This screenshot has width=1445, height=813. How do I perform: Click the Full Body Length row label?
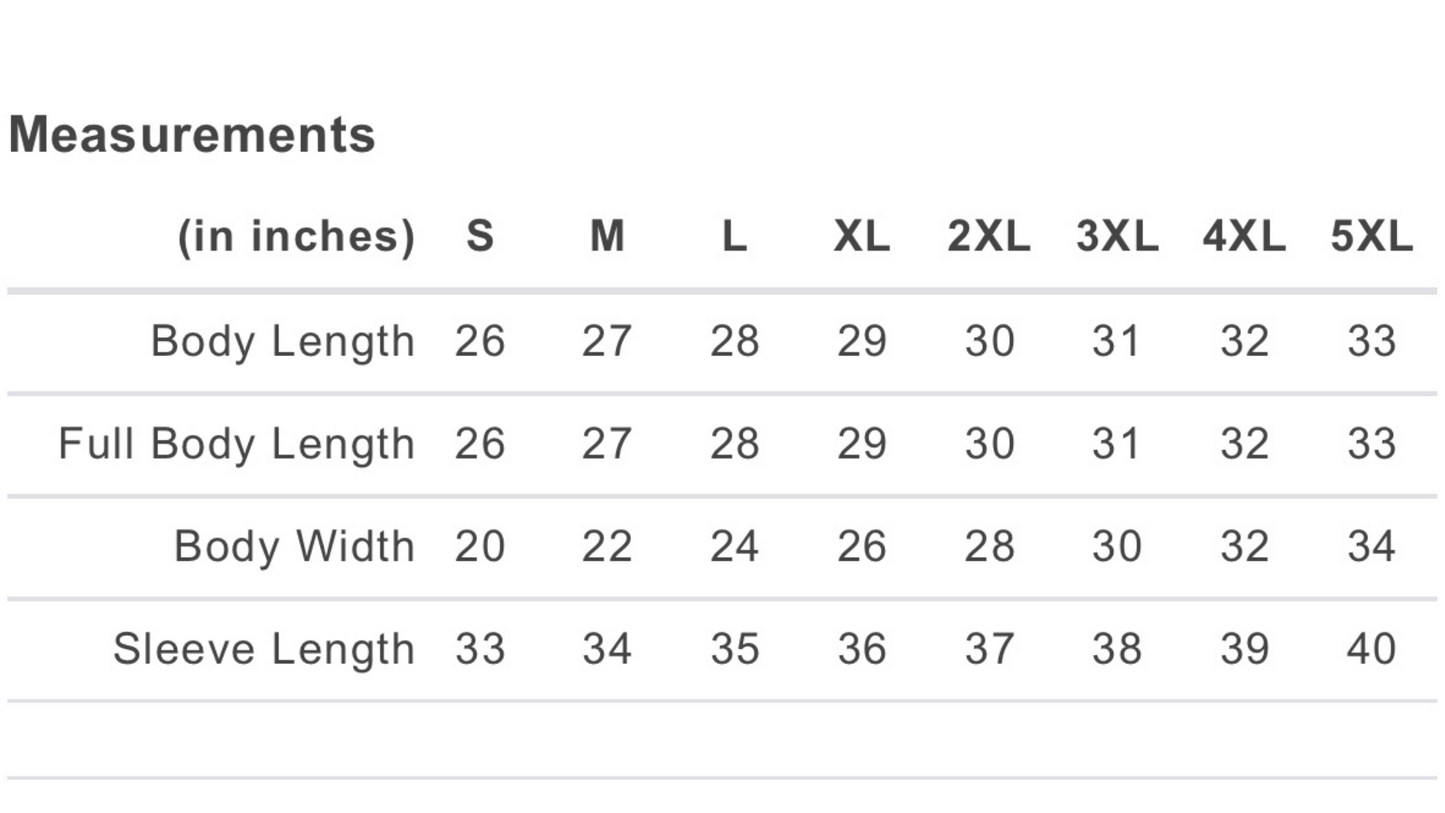pos(236,444)
